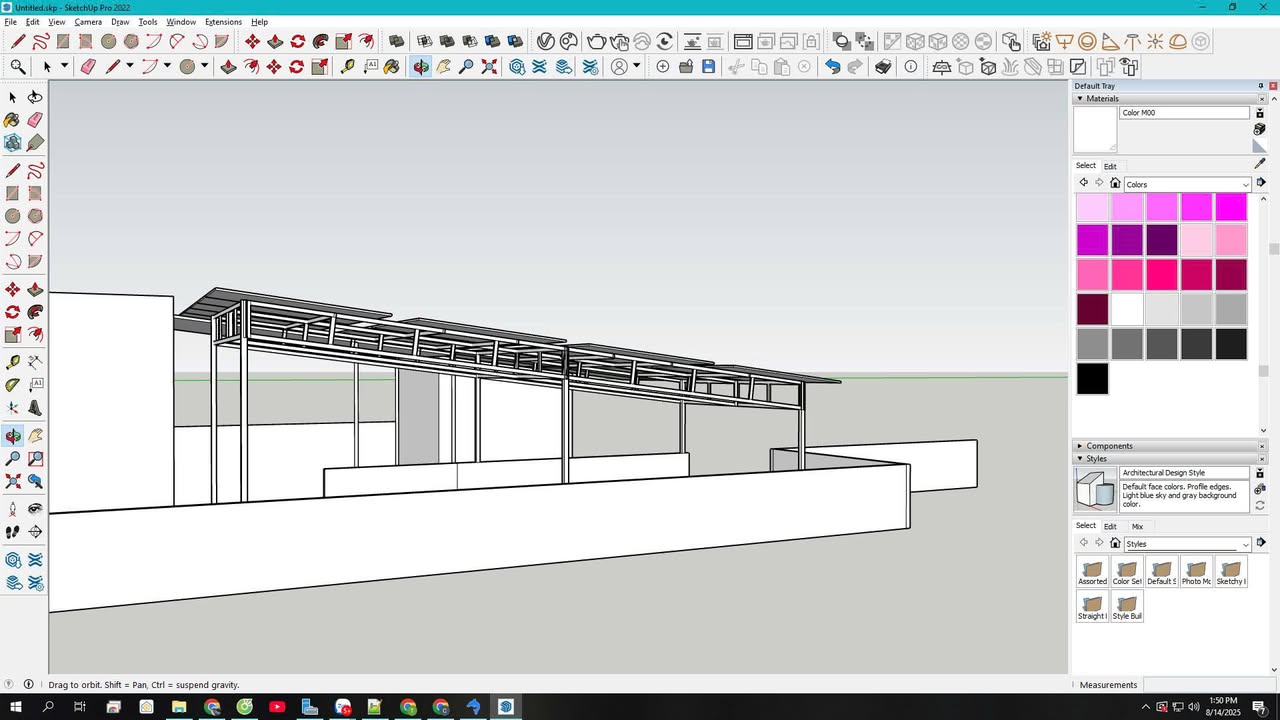Image resolution: width=1280 pixels, height=720 pixels.
Task: Pick the Sample Paint eyedropper in Materials
Action: [x=1259, y=164]
